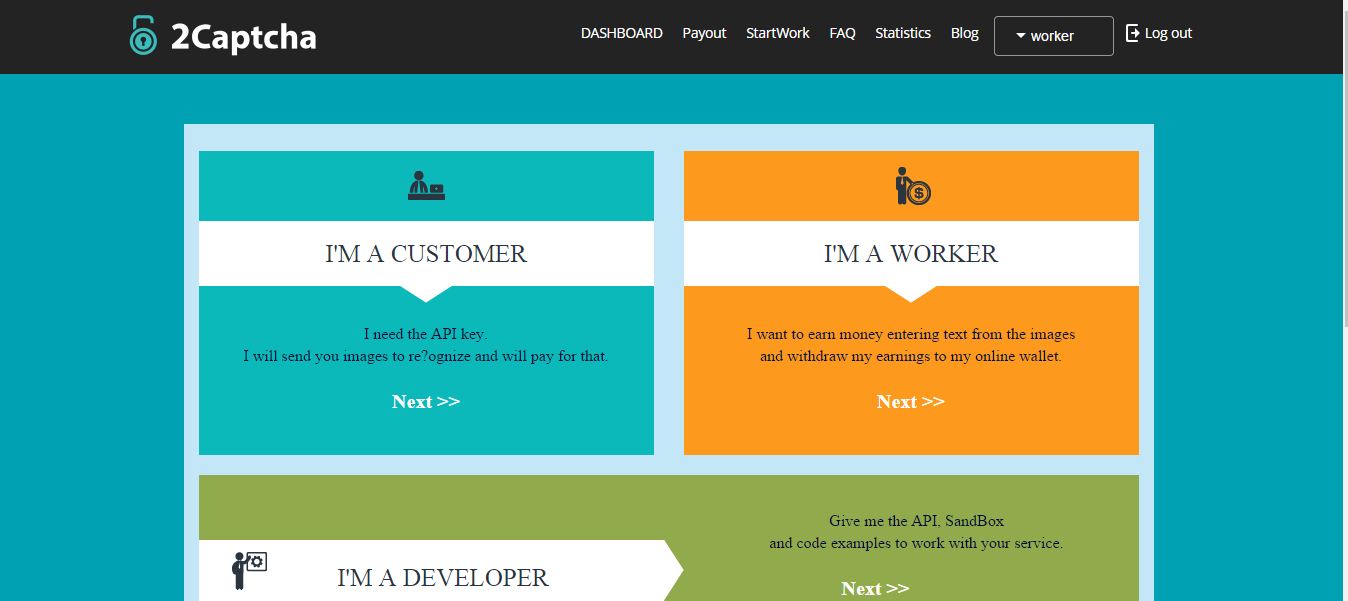The height and width of the screenshot is (601, 1348).
Task: Open the worker account dropdown
Action: coord(1053,36)
